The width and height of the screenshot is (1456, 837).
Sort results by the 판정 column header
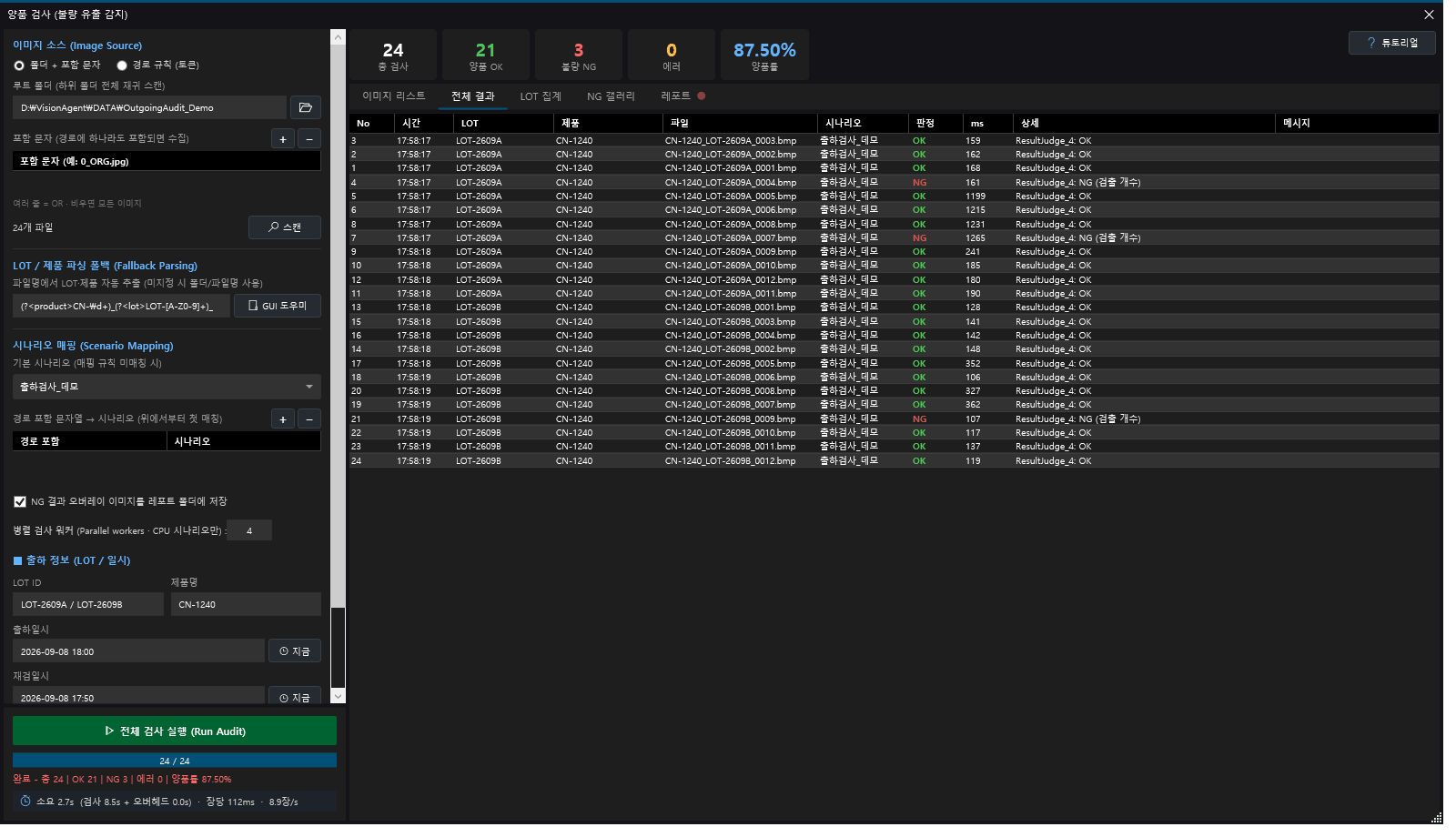tap(935, 123)
